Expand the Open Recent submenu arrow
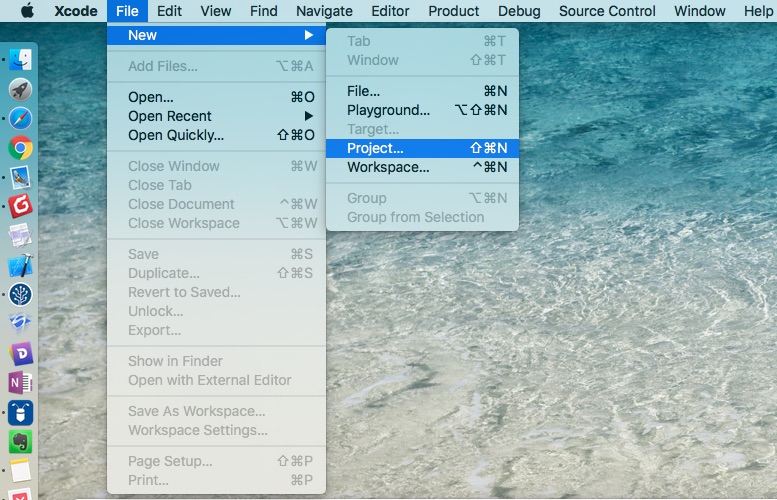 pos(309,116)
